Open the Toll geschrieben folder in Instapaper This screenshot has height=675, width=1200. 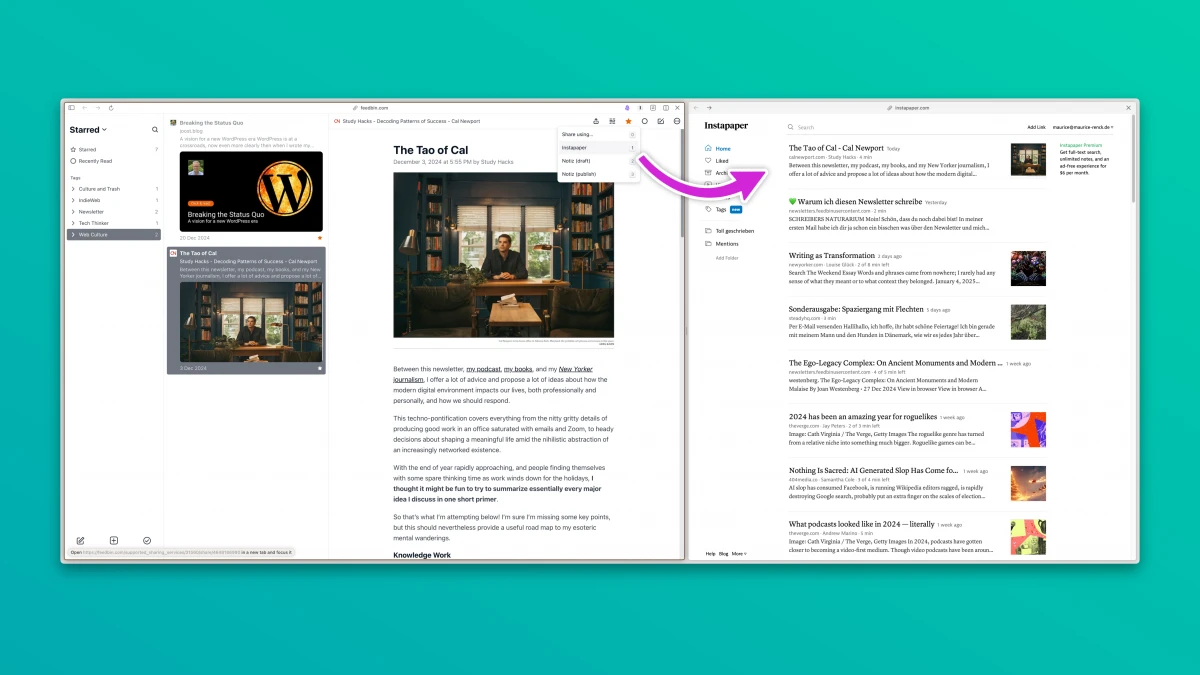pos(729,231)
